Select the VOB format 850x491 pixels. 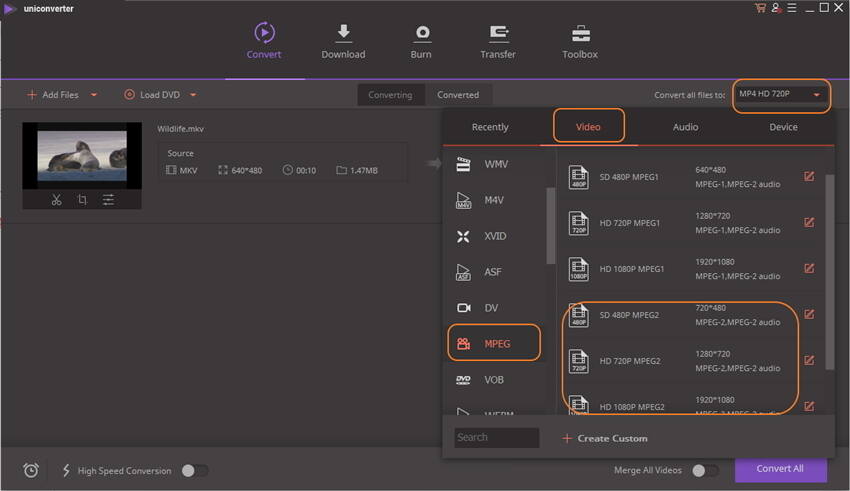pyautogui.click(x=494, y=380)
